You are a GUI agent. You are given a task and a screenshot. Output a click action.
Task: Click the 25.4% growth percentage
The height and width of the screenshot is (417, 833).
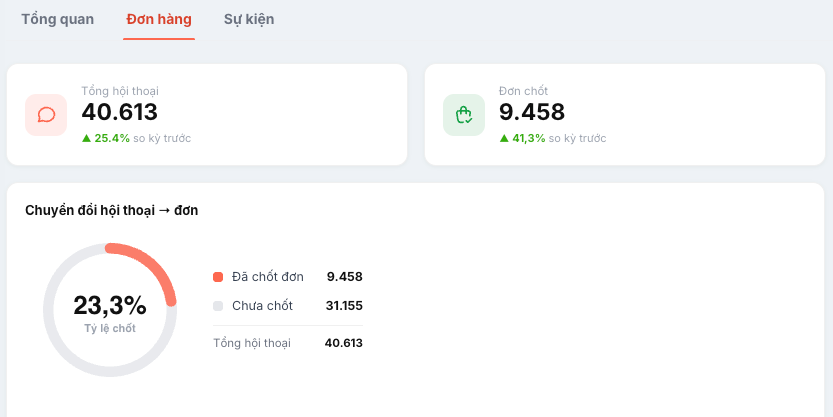(112, 138)
